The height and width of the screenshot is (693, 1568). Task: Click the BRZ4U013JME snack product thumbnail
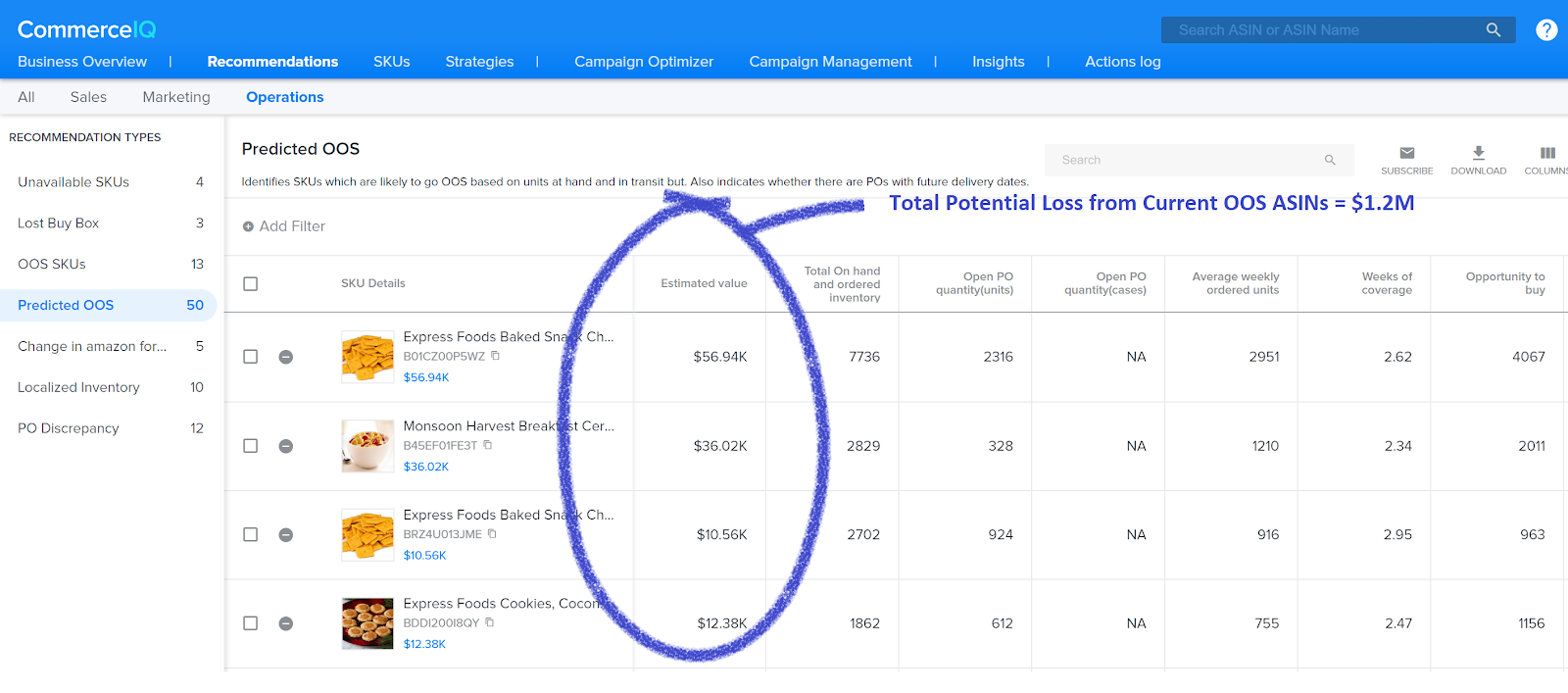point(367,535)
